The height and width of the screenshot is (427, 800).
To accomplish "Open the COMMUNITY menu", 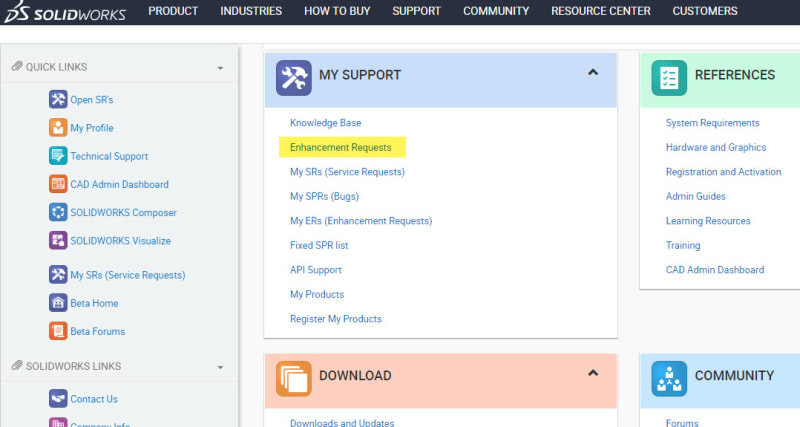I will click(x=496, y=11).
